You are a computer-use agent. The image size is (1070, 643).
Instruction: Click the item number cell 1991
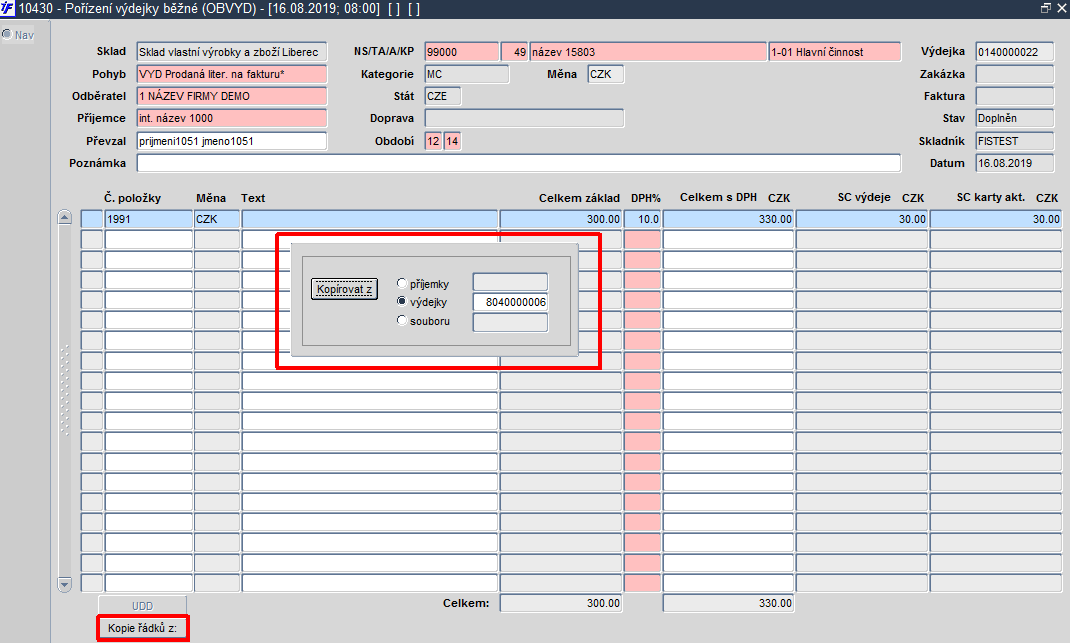[149, 219]
